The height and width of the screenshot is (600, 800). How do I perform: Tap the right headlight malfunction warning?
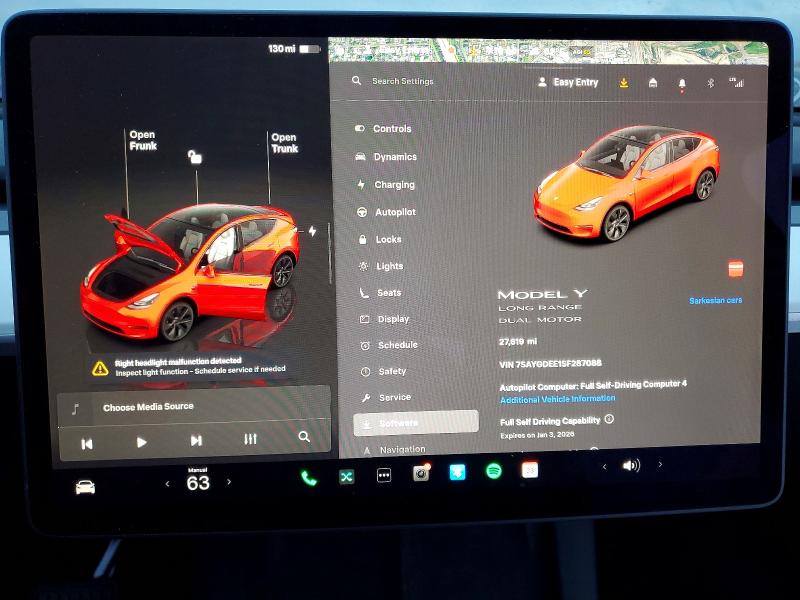click(x=190, y=367)
